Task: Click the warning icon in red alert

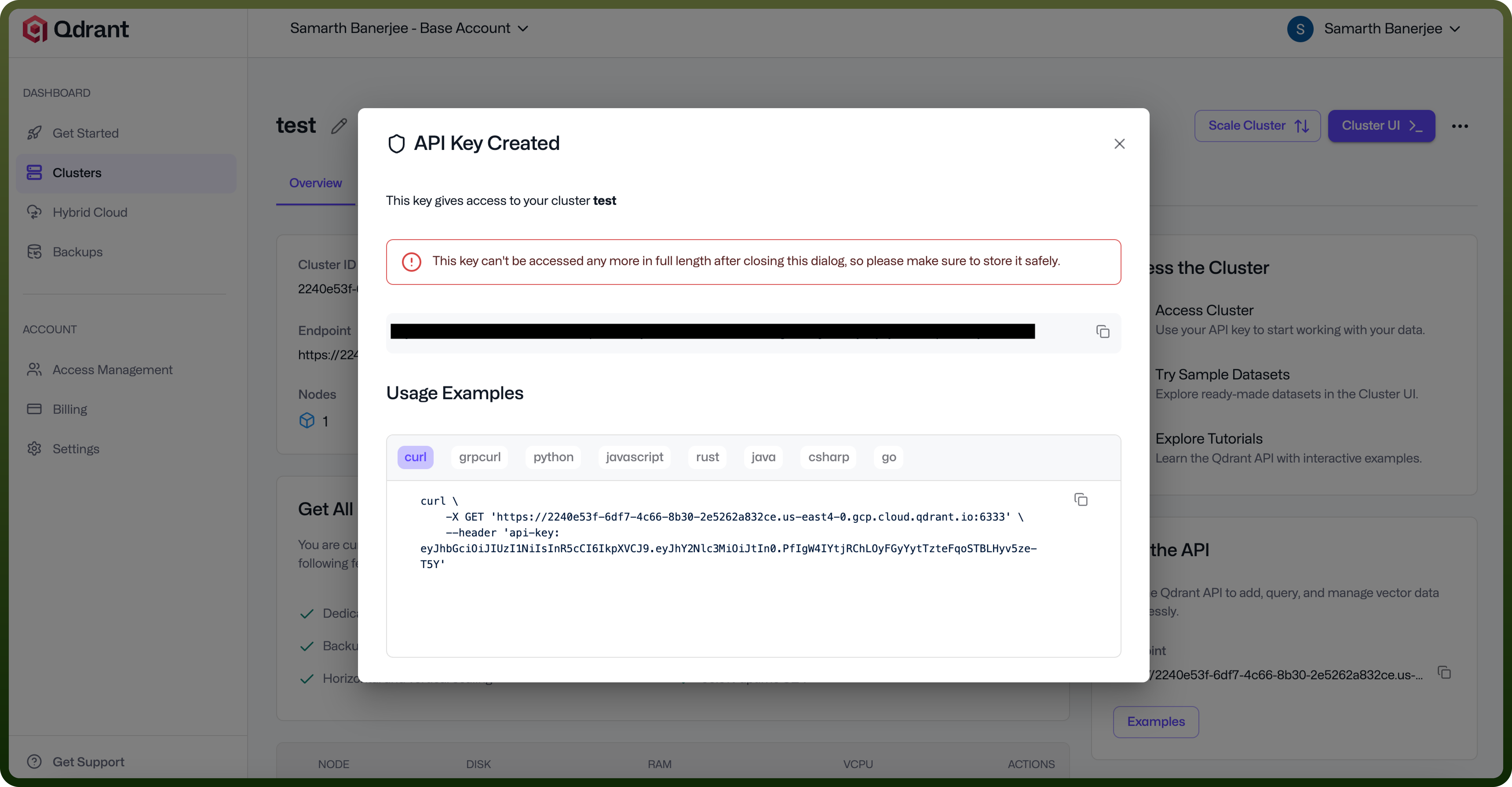Action: tap(411, 262)
